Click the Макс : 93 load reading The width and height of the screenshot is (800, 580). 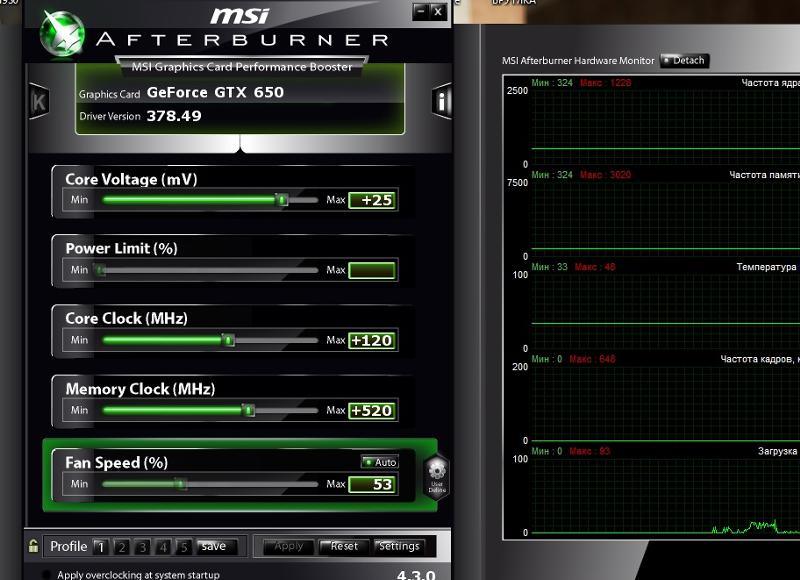[589, 451]
